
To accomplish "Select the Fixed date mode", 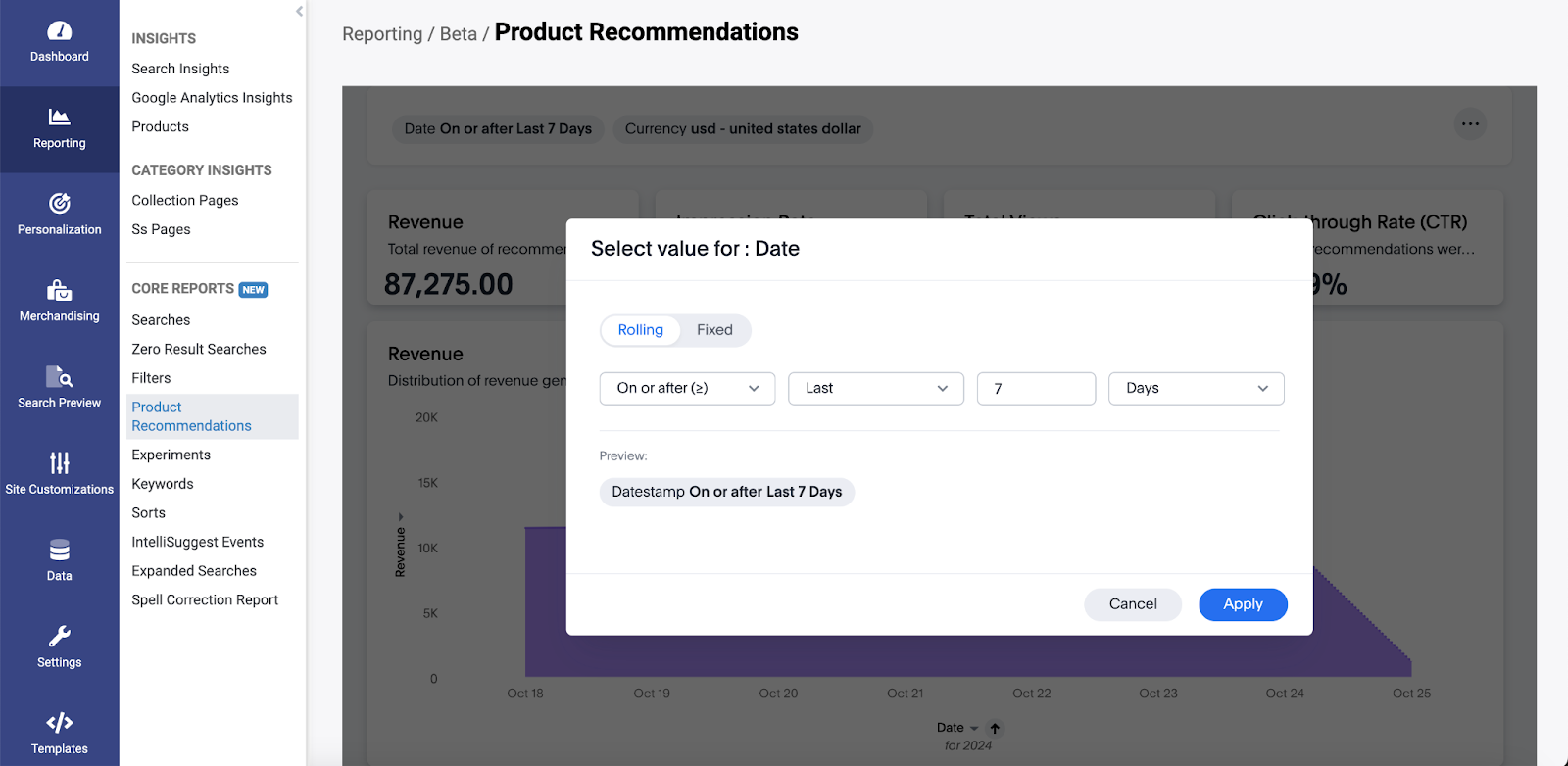I will (x=714, y=330).
